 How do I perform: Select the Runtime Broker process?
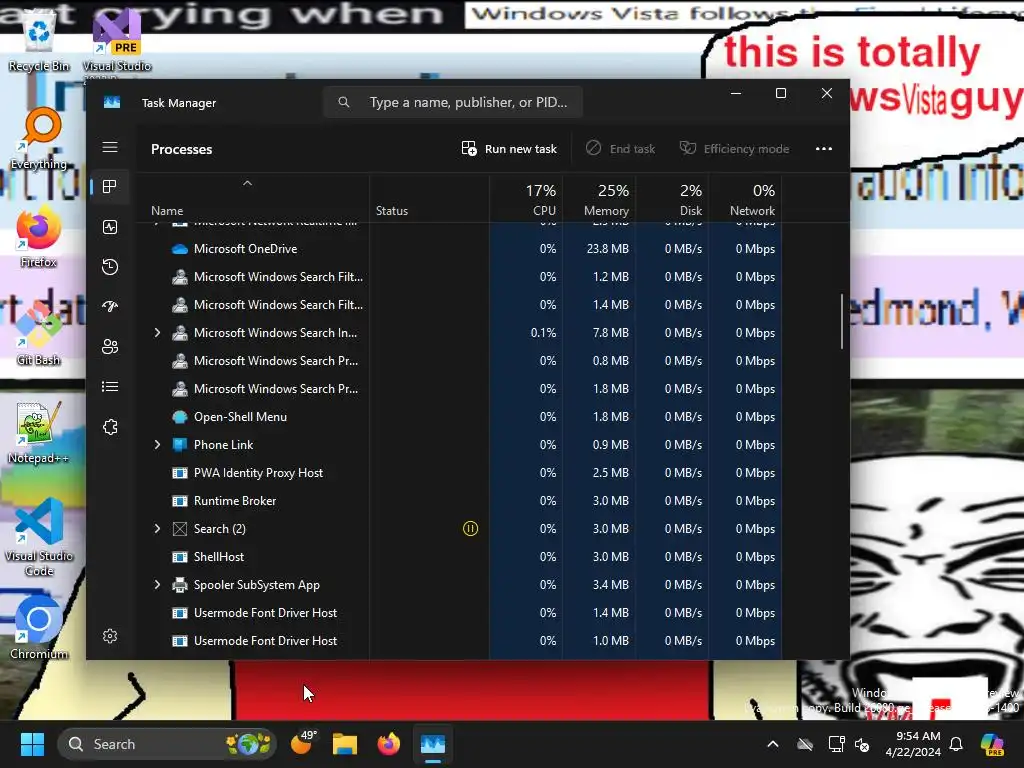459,501
